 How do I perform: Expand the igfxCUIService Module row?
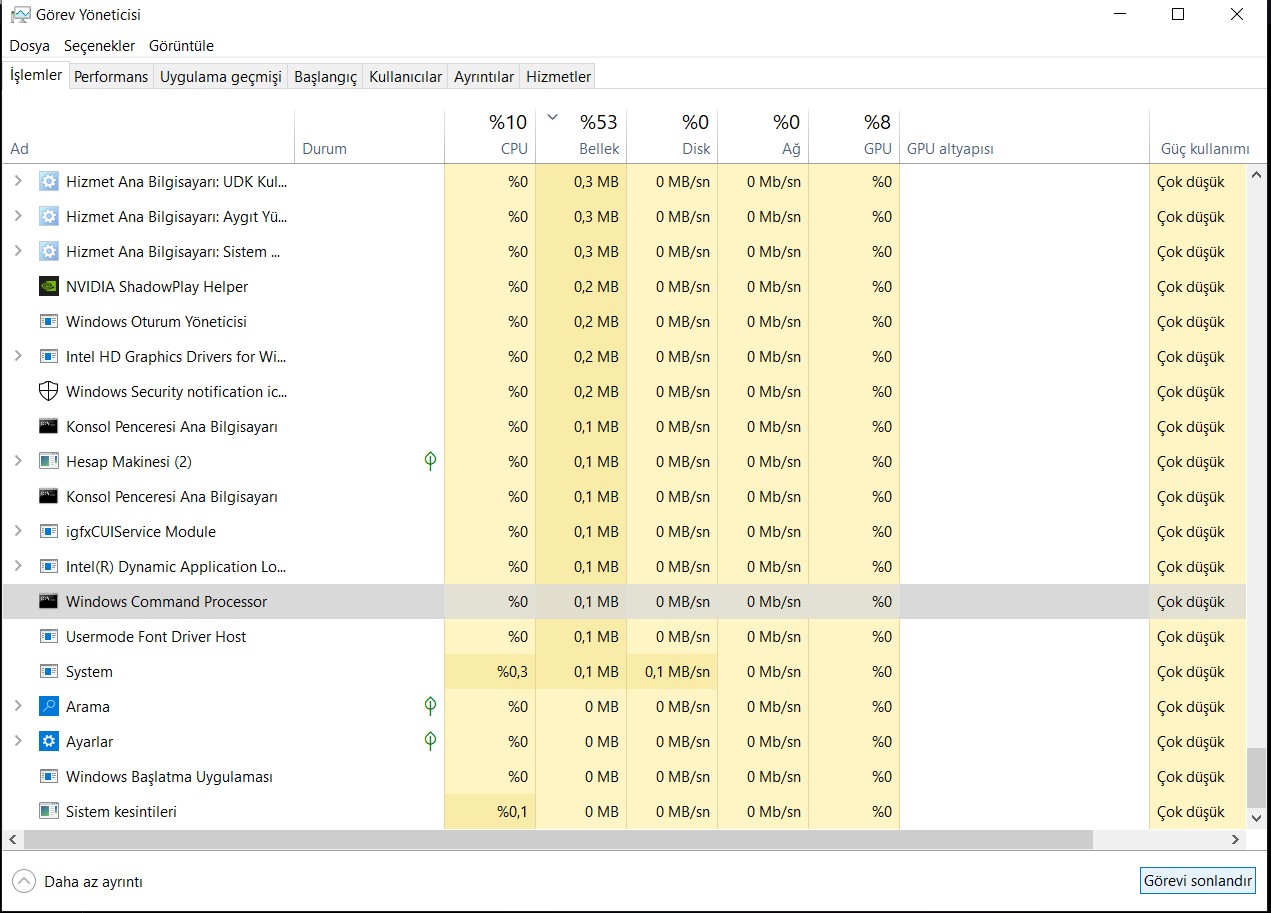point(17,531)
